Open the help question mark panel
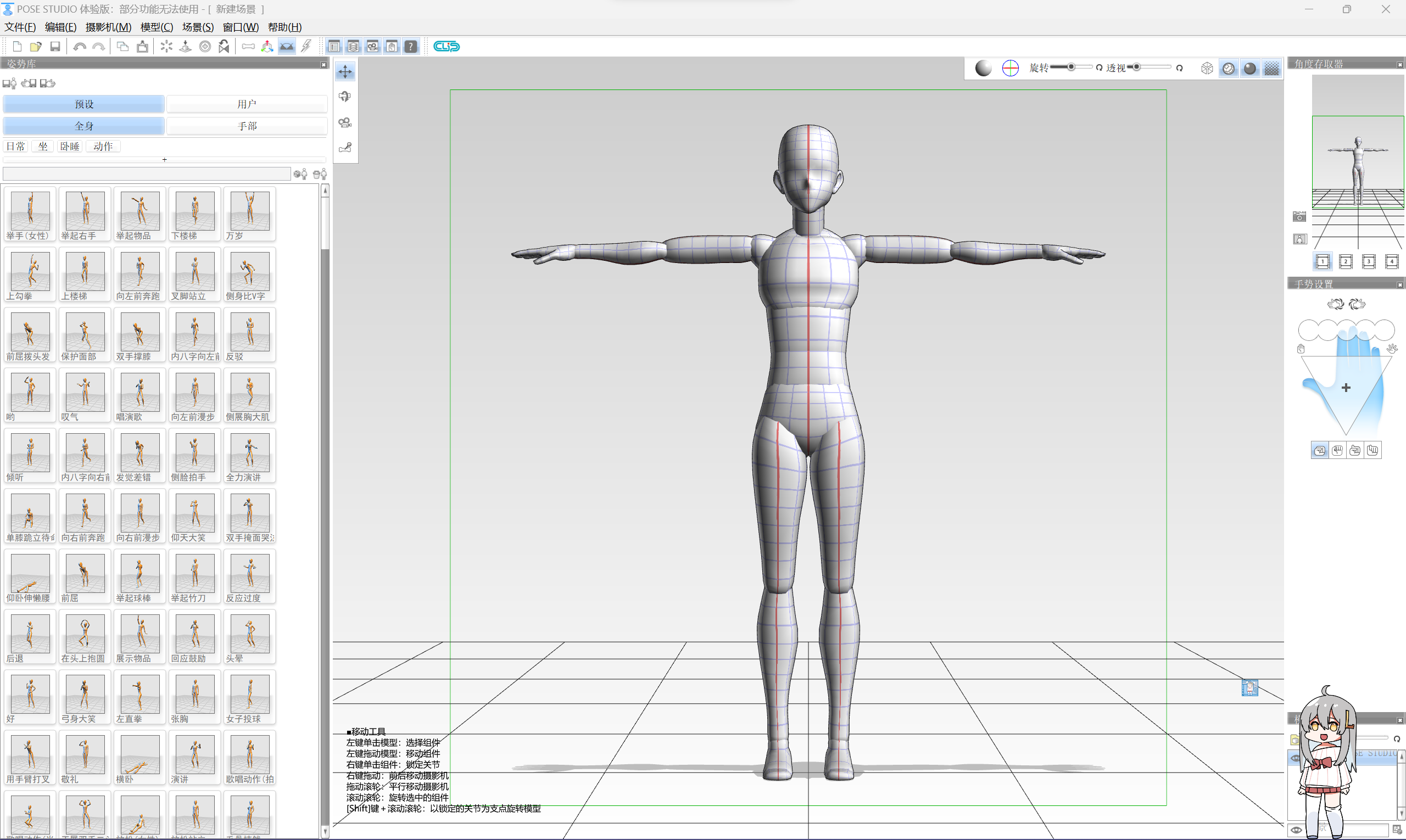 [x=410, y=47]
